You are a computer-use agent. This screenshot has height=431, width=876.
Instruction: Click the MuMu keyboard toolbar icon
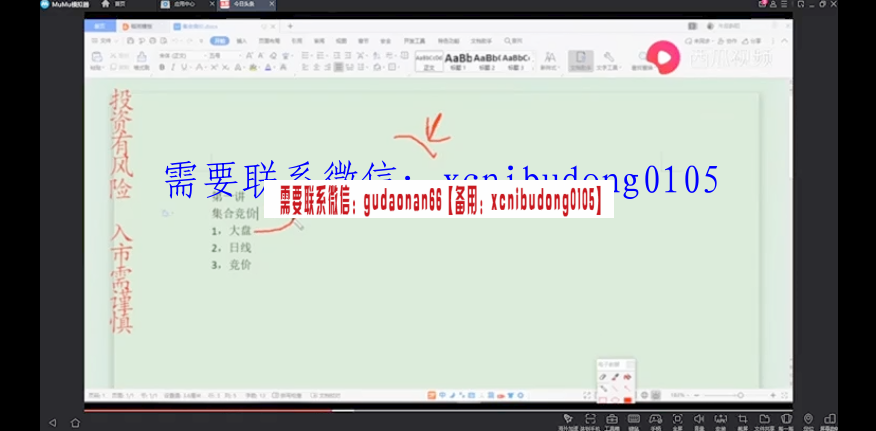tap(634, 419)
